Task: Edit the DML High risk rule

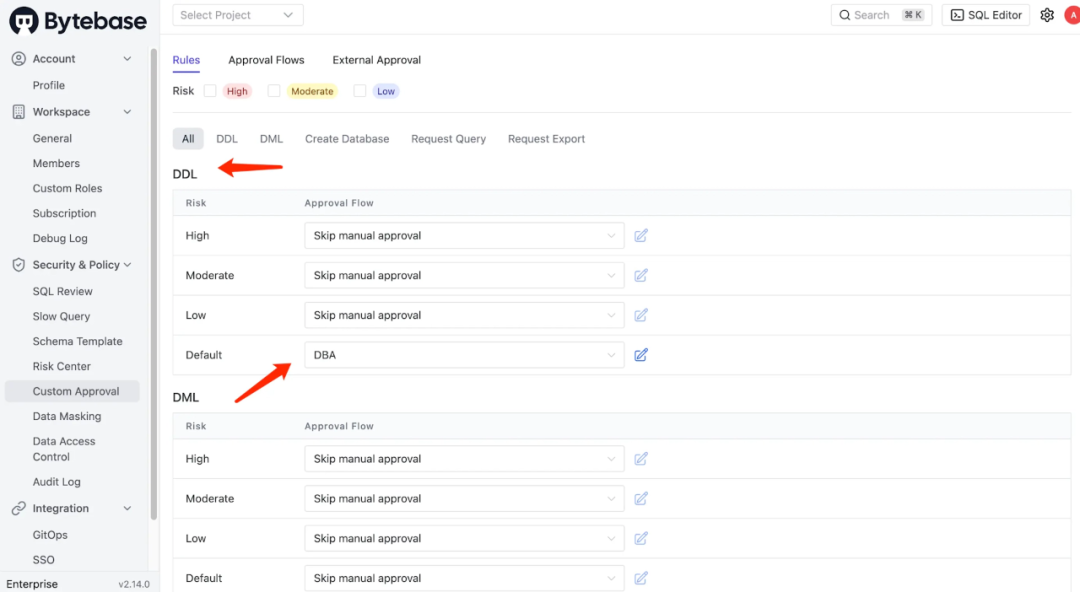Action: point(641,459)
